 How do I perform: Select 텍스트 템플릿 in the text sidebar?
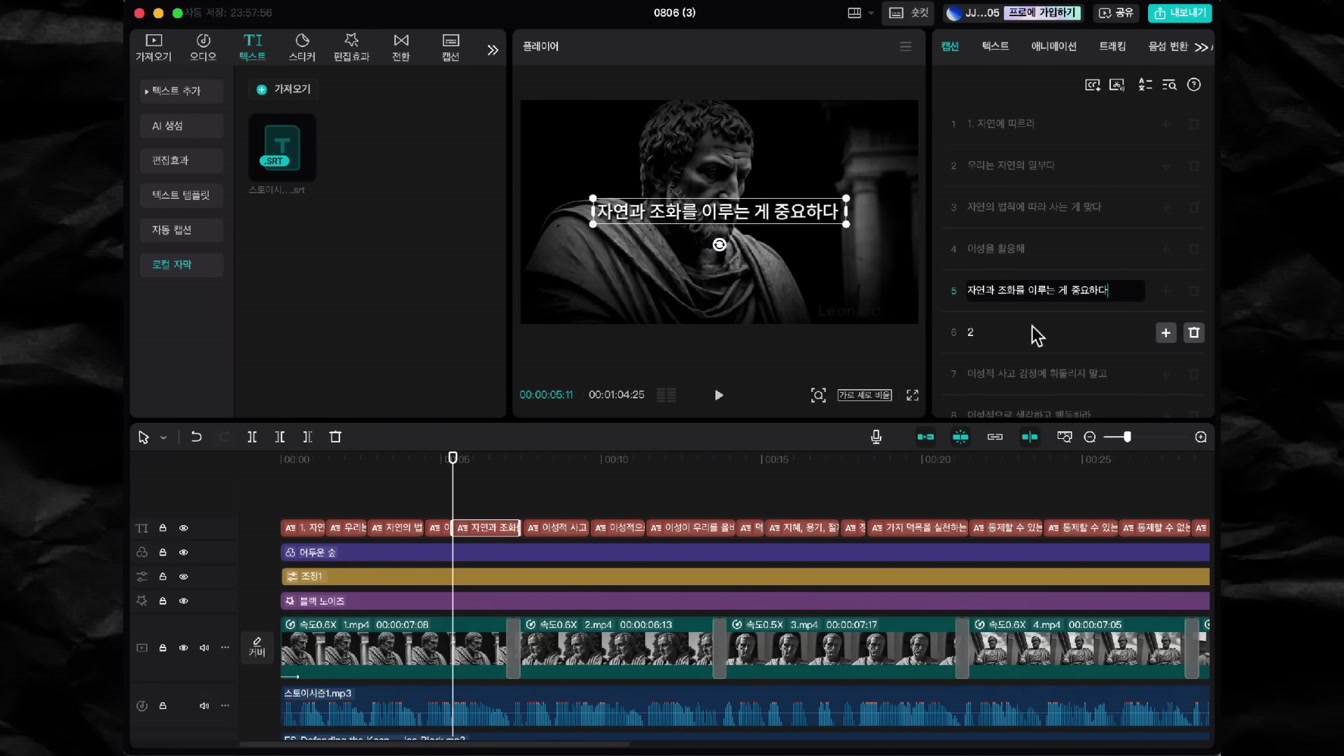(181, 195)
